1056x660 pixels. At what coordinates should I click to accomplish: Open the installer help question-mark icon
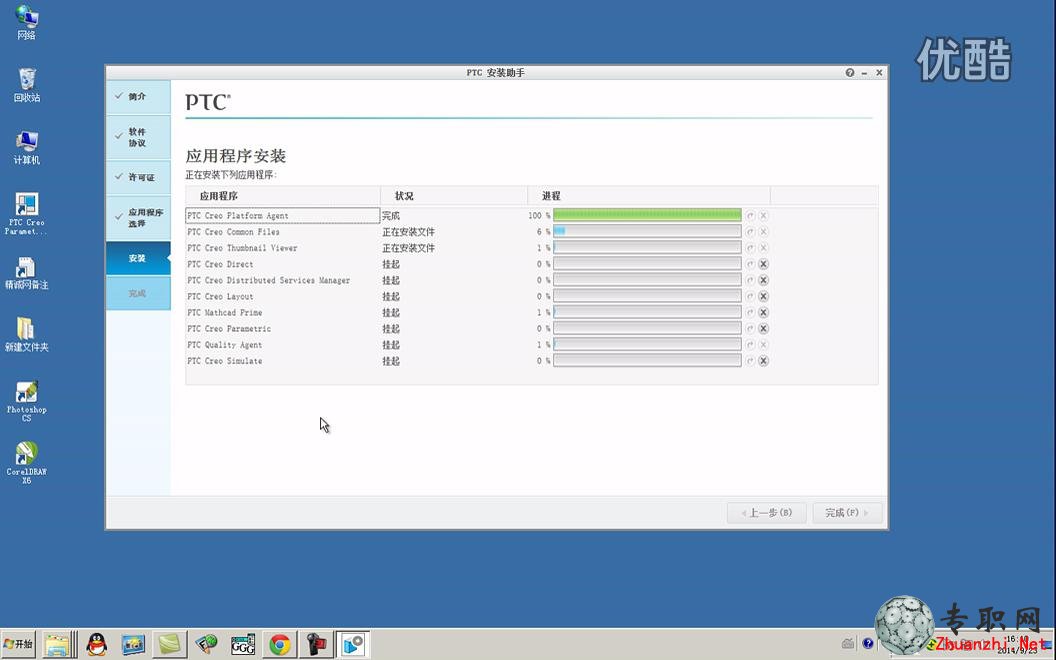850,73
